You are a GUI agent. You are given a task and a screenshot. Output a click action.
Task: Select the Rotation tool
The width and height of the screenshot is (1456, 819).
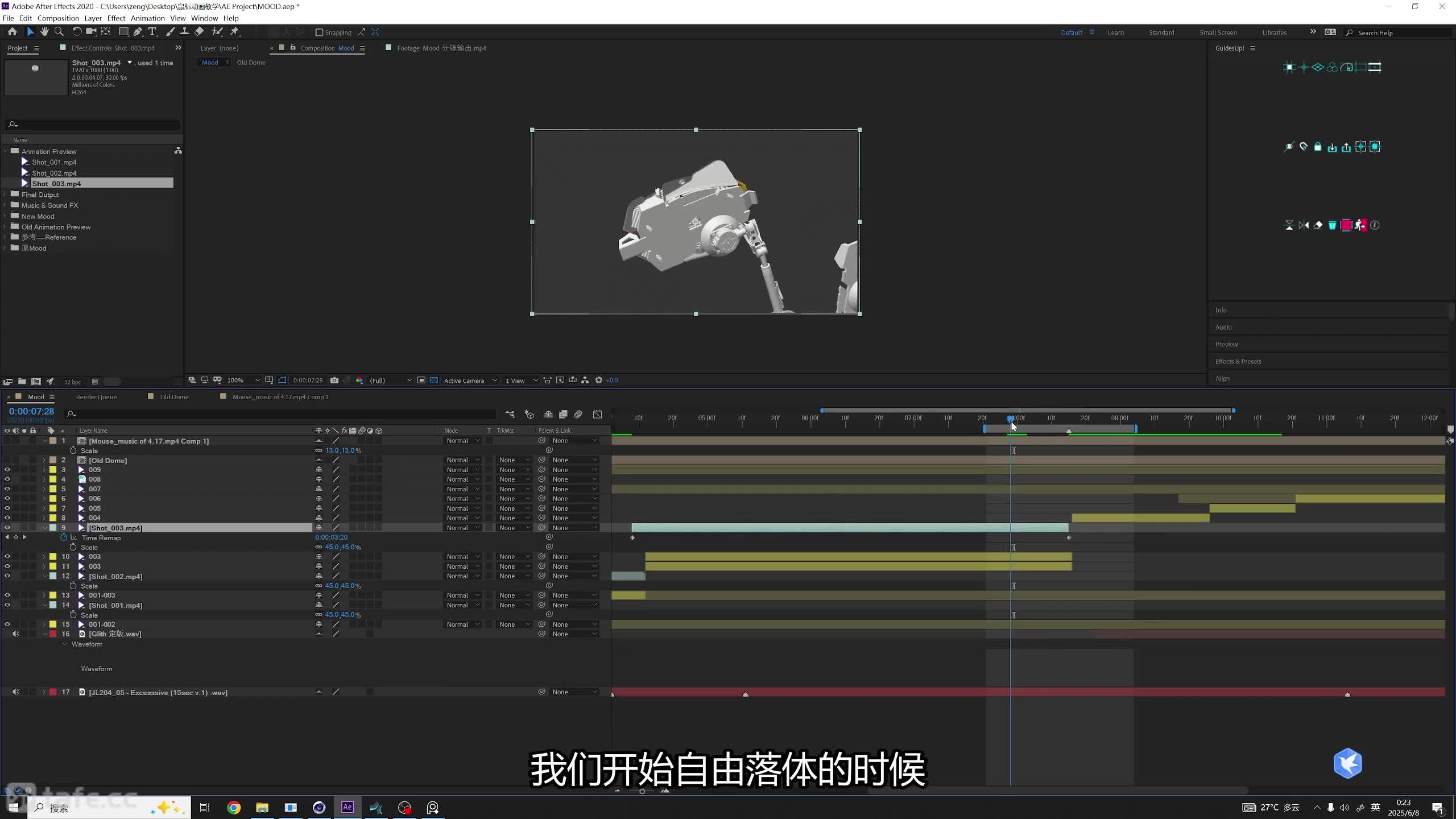77,32
